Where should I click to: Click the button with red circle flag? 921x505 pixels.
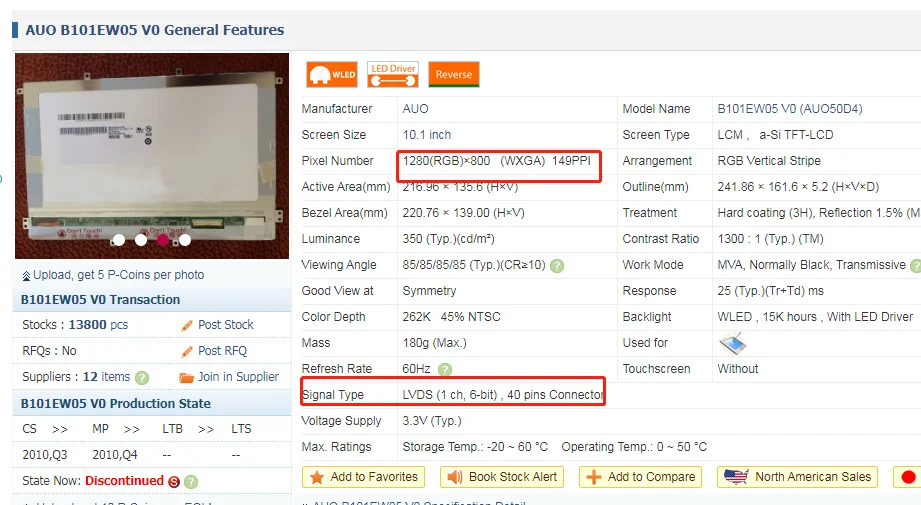click(907, 477)
